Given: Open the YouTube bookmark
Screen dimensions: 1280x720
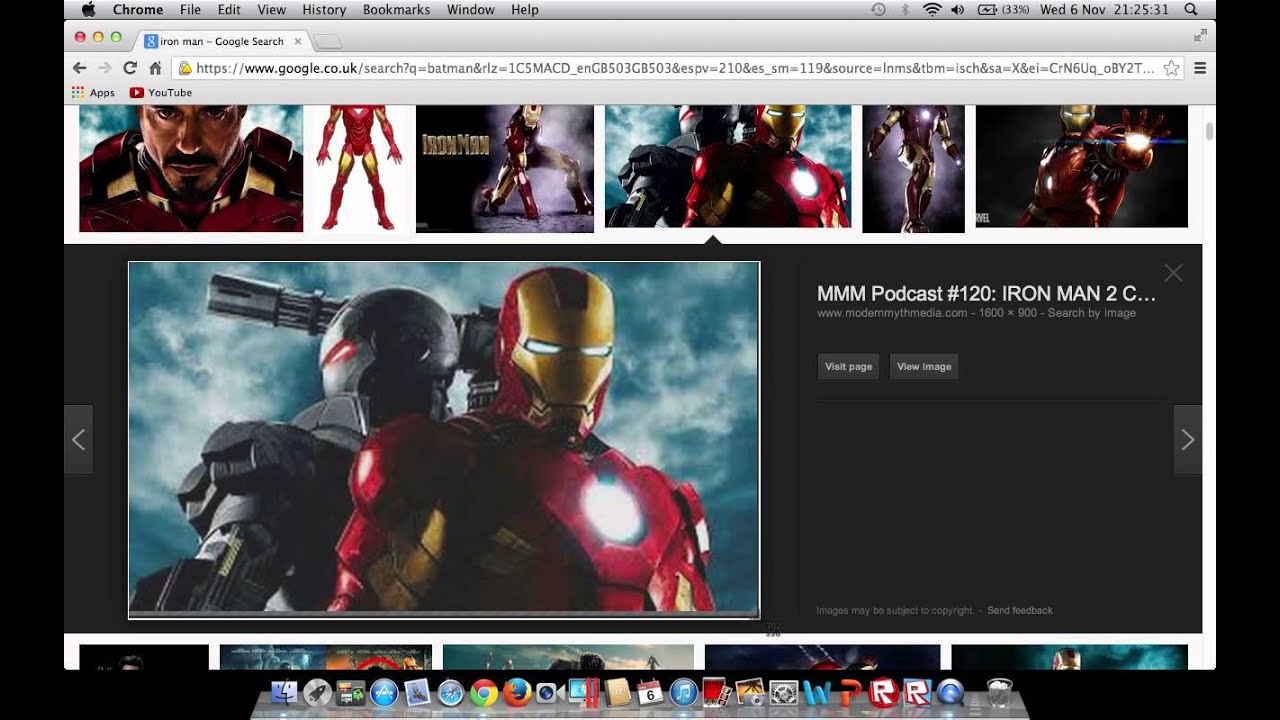Looking at the screenshot, I should click(x=161, y=93).
